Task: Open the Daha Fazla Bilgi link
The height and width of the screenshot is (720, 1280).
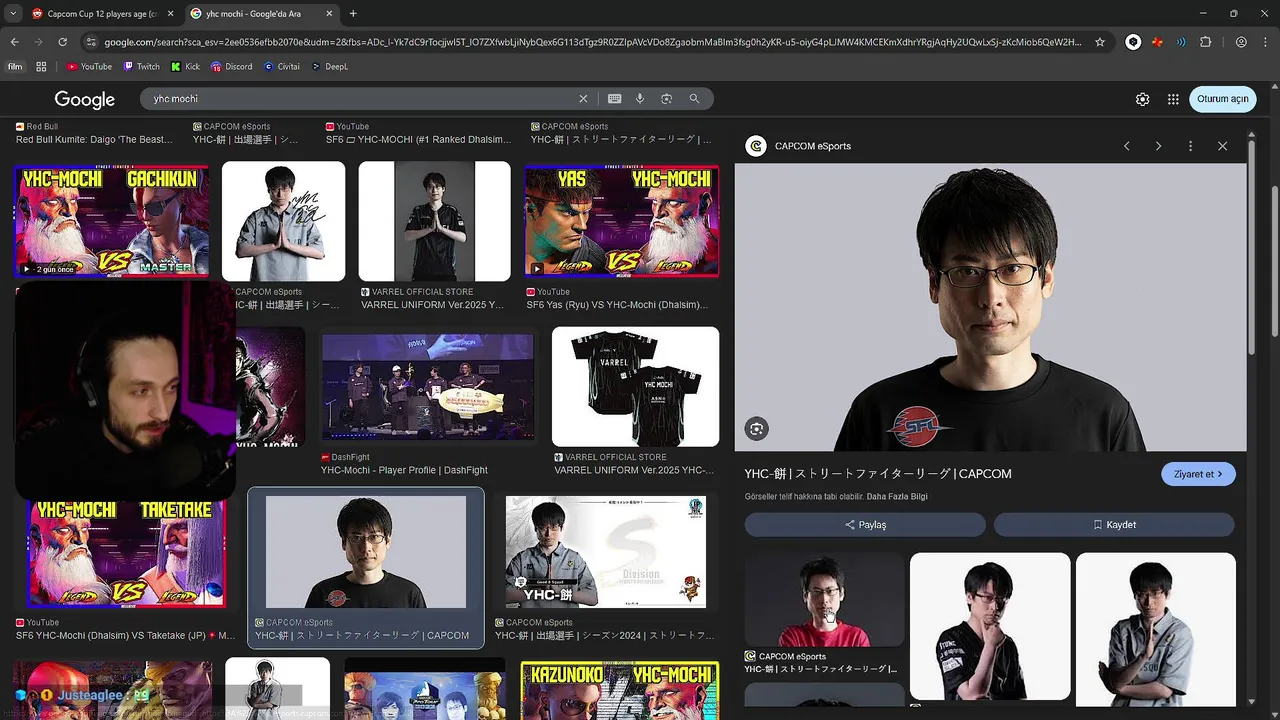Action: tap(898, 497)
